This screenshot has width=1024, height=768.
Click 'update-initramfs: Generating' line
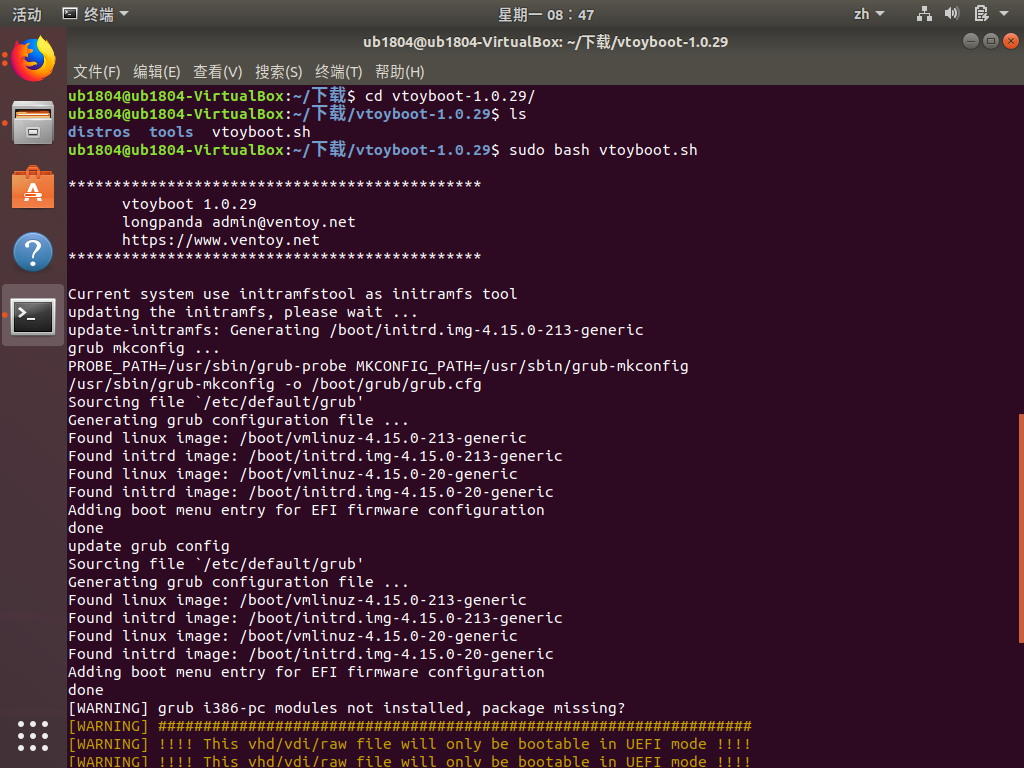356,330
